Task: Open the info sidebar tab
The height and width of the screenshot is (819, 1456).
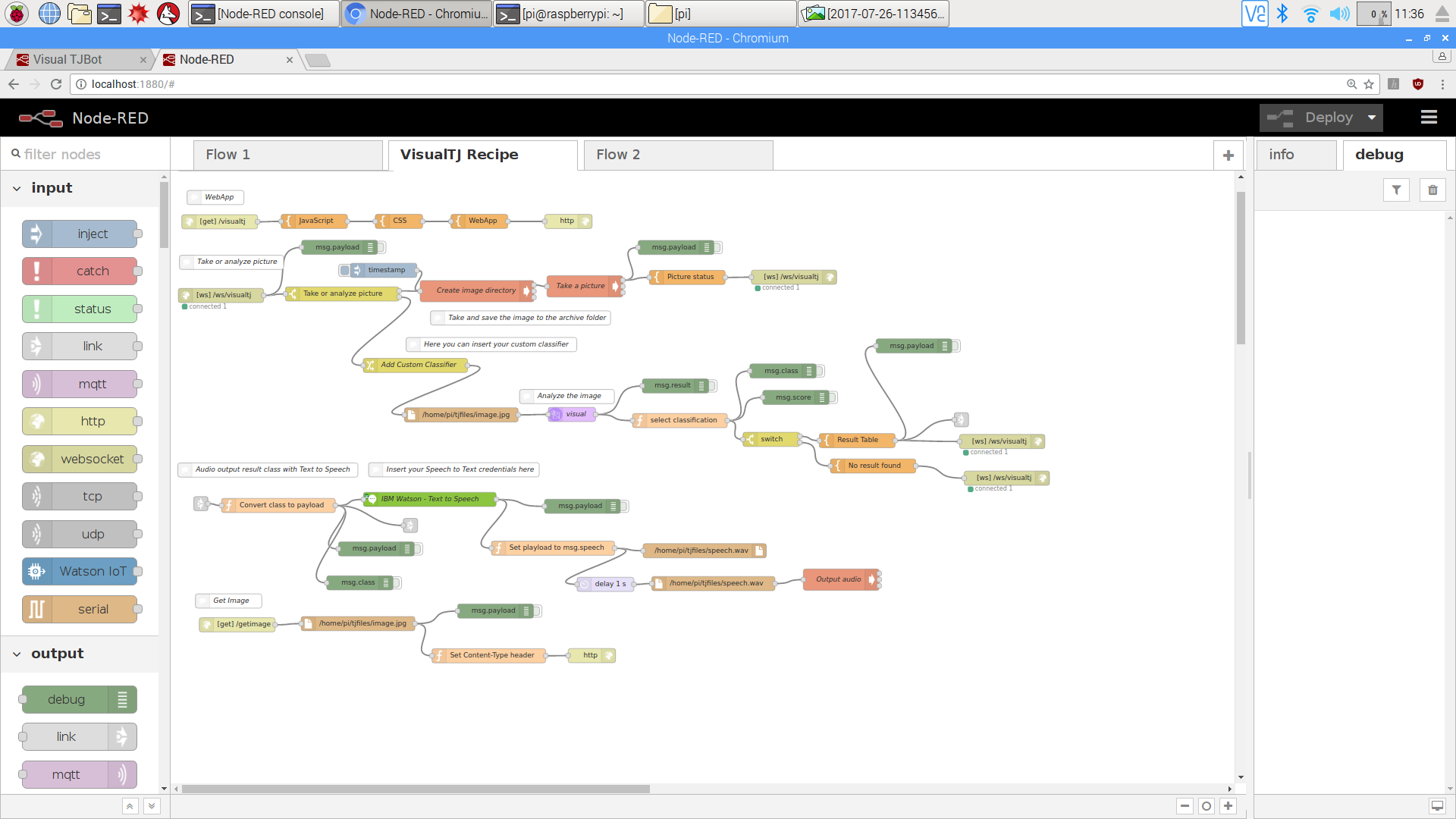Action: (1282, 155)
